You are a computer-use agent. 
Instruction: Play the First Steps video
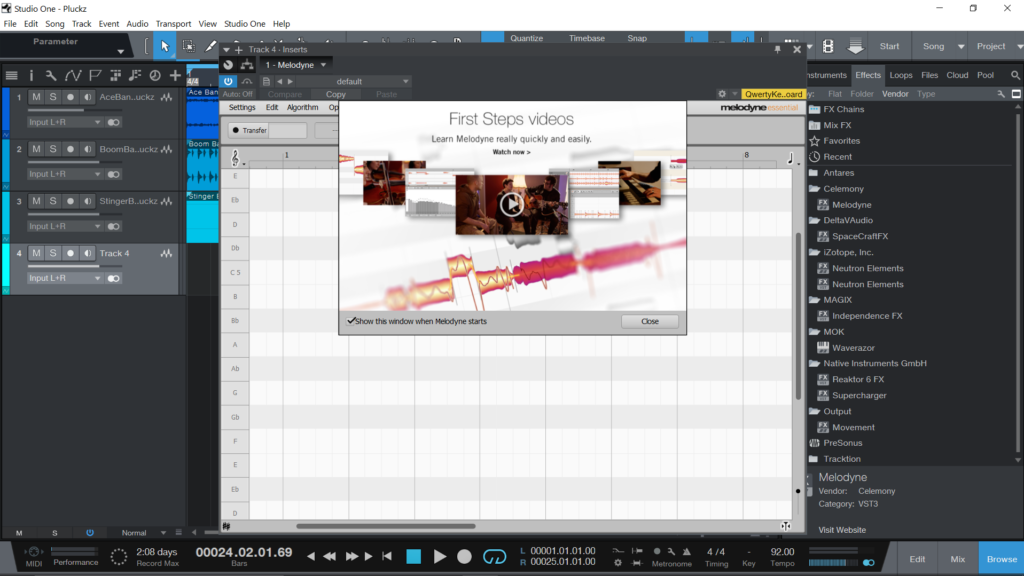[x=511, y=204]
